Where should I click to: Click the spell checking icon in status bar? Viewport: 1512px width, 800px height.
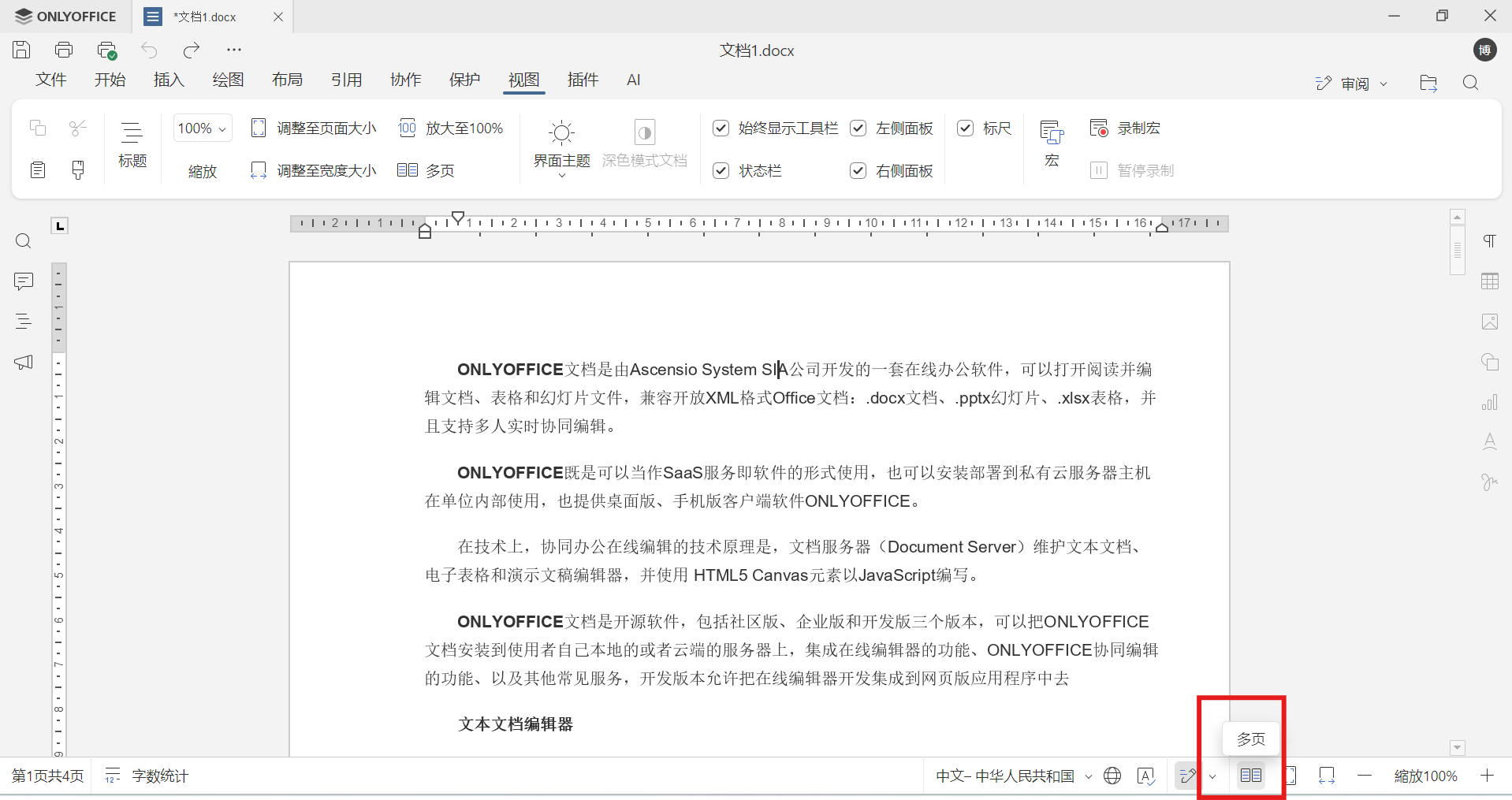pyautogui.click(x=1147, y=776)
